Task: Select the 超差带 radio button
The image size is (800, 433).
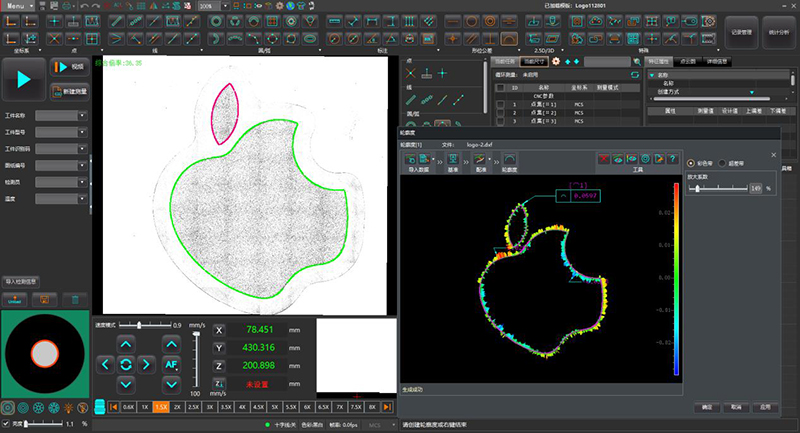Action: point(722,163)
